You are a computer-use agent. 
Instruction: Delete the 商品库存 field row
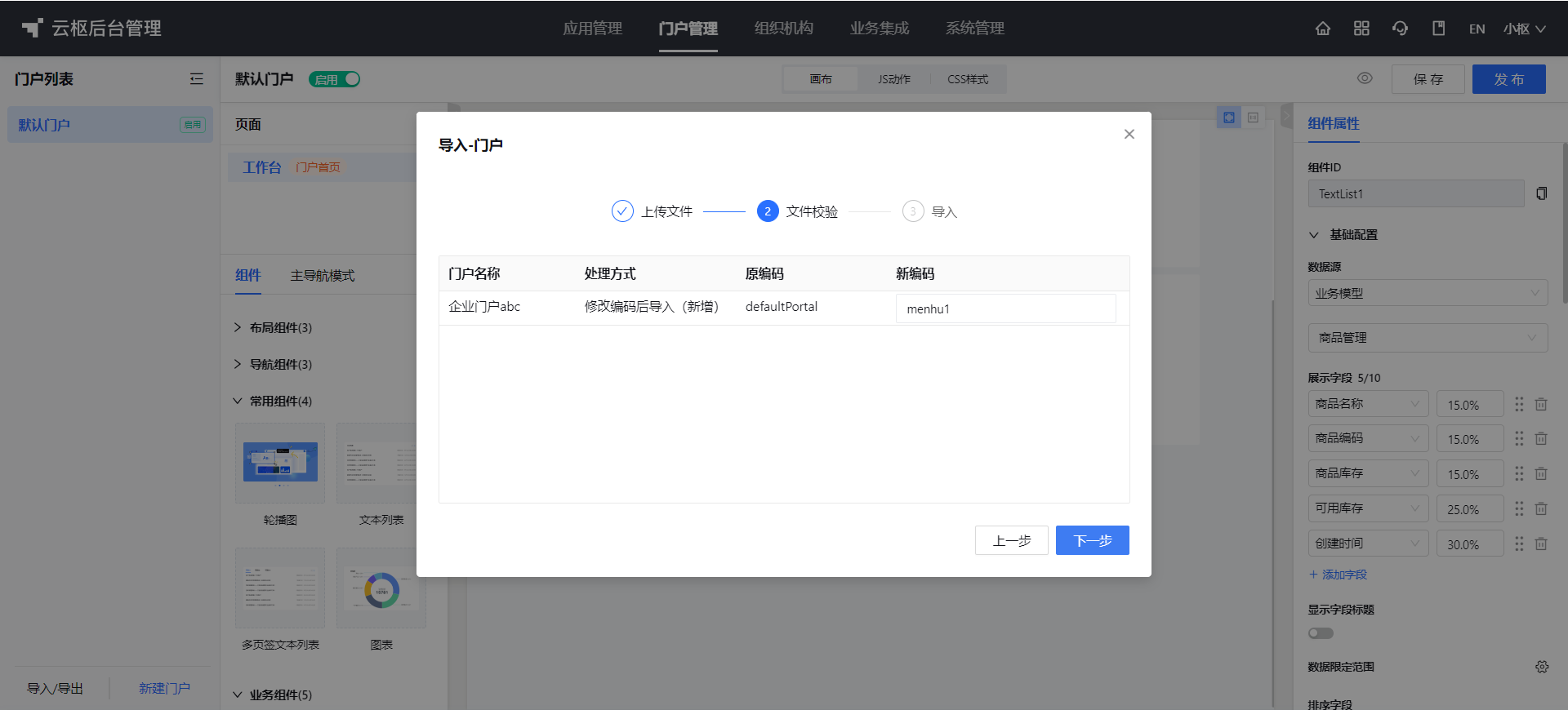1541,473
